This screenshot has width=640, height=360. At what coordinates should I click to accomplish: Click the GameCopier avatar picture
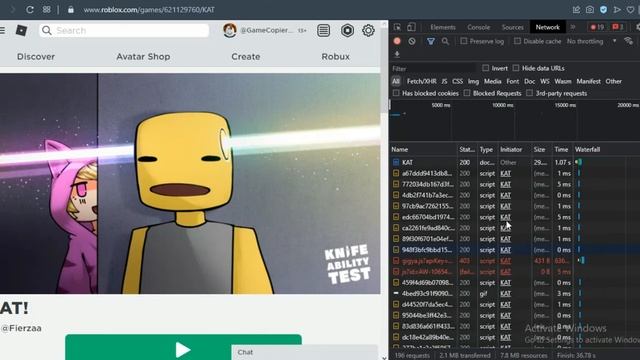click(230, 30)
